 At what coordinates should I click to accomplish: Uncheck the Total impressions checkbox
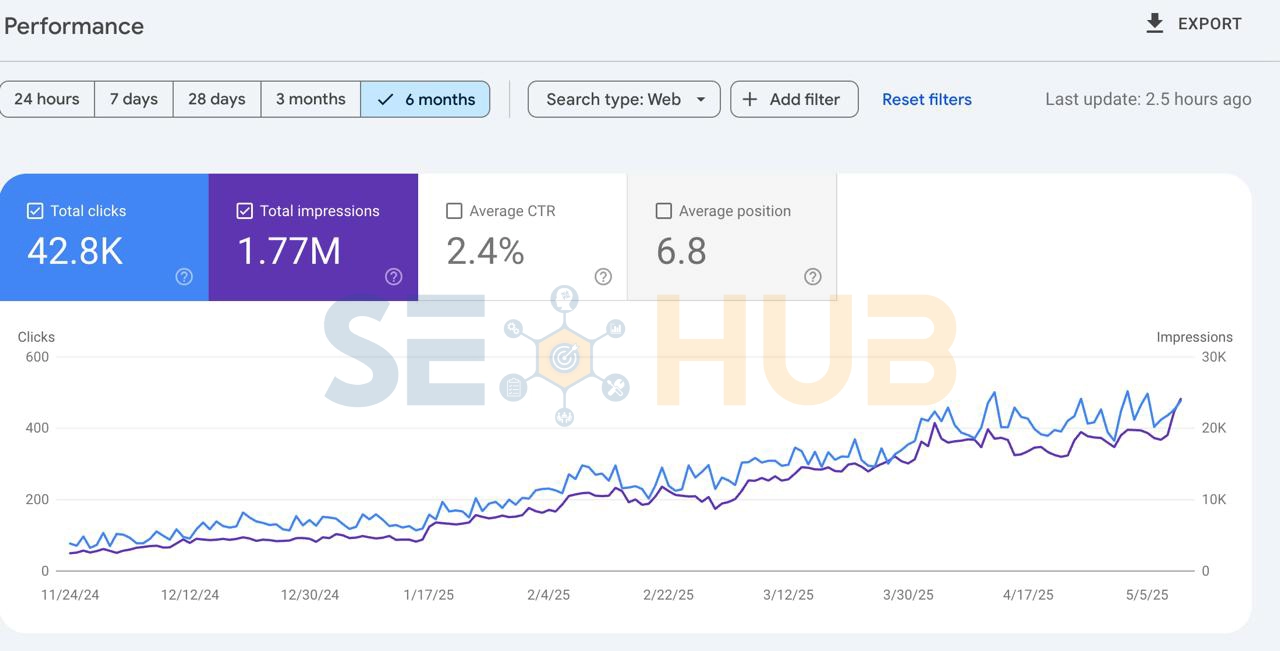(244, 211)
